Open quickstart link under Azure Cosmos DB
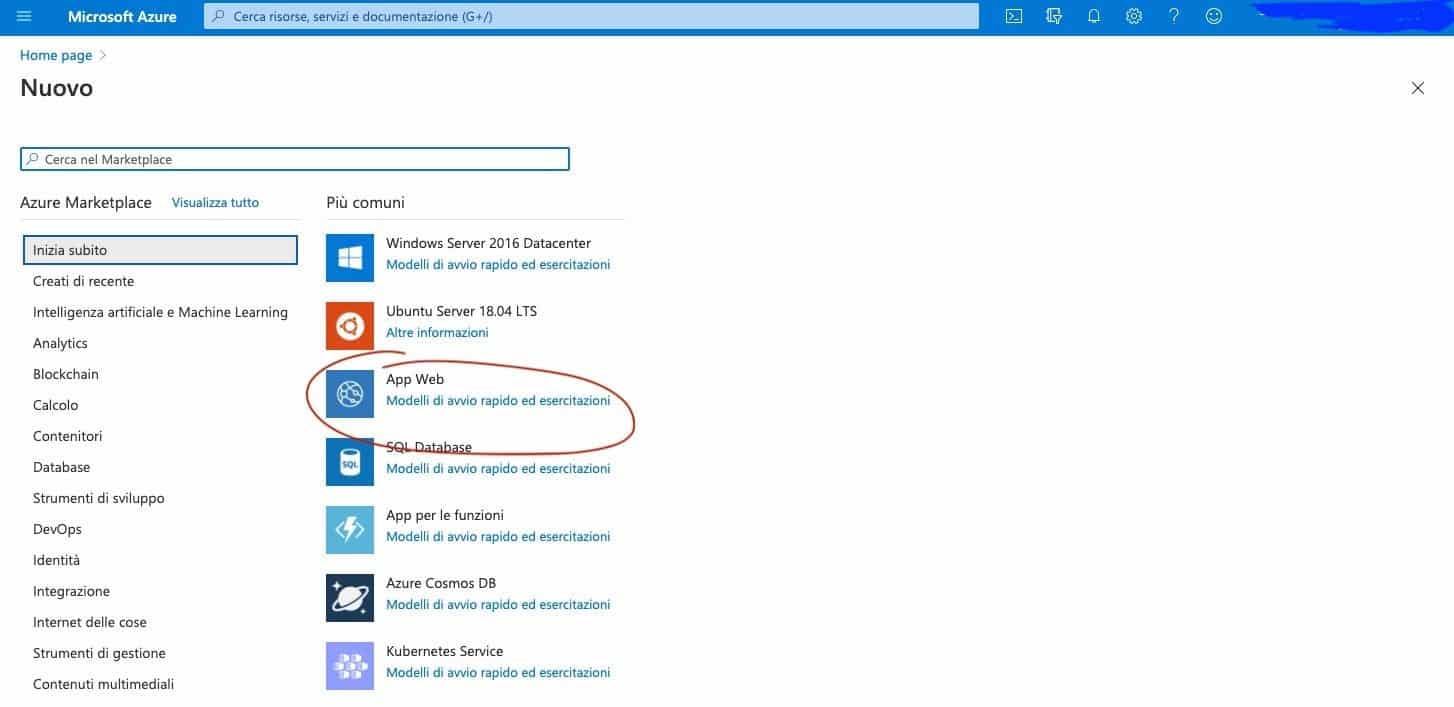Image resolution: width=1454 pixels, height=707 pixels. (x=498, y=605)
